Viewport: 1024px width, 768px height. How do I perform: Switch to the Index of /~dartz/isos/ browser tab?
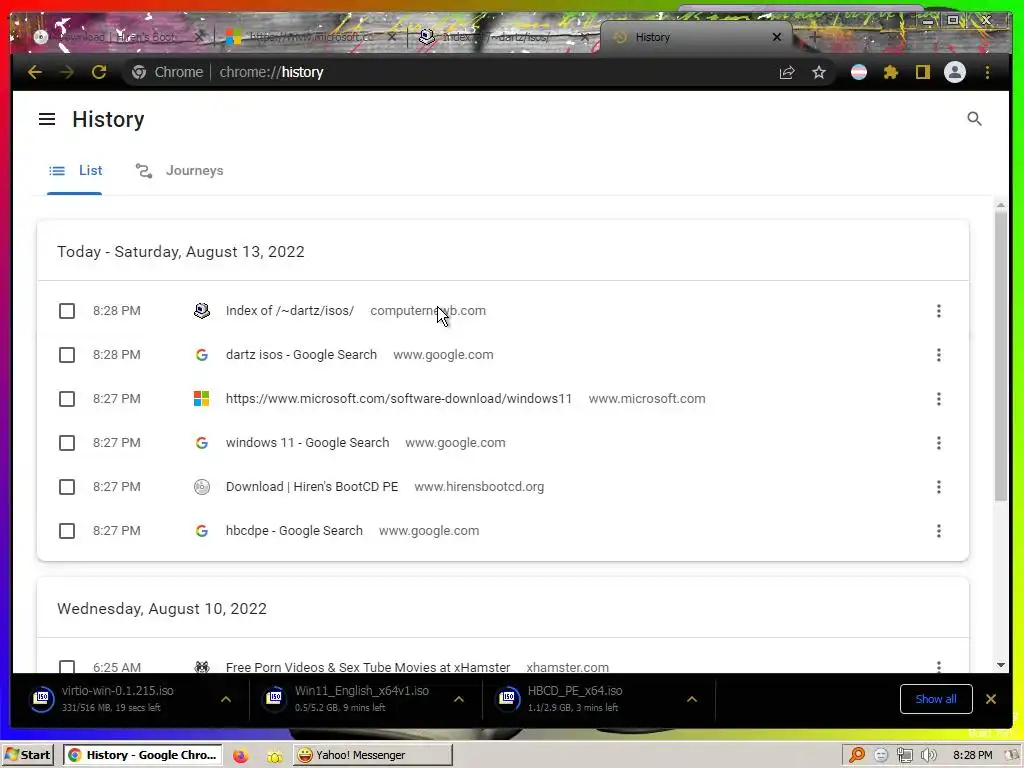(503, 37)
